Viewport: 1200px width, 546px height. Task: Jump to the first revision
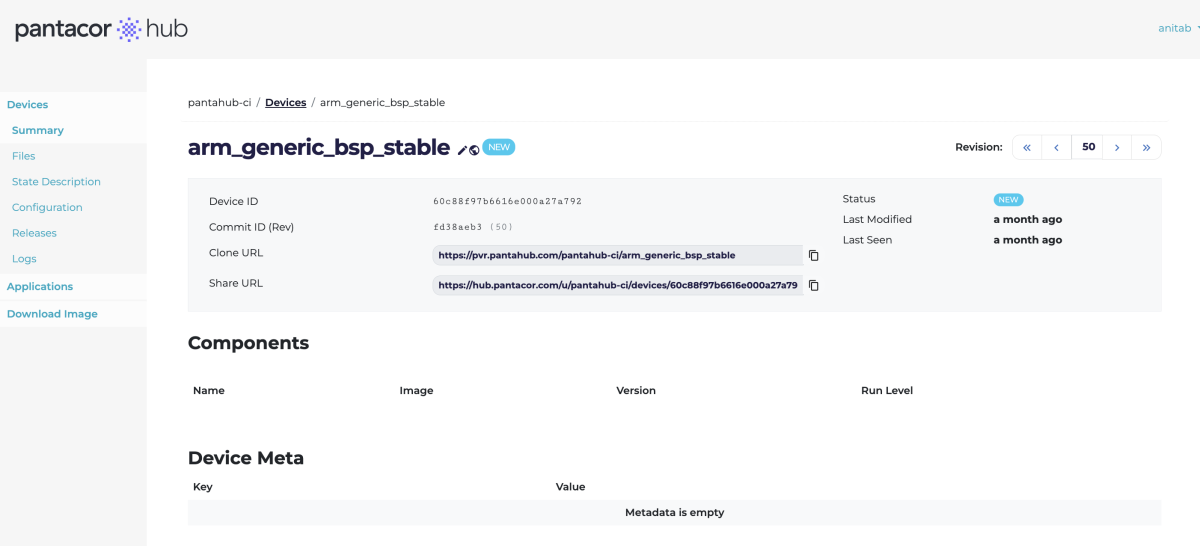pos(1027,147)
